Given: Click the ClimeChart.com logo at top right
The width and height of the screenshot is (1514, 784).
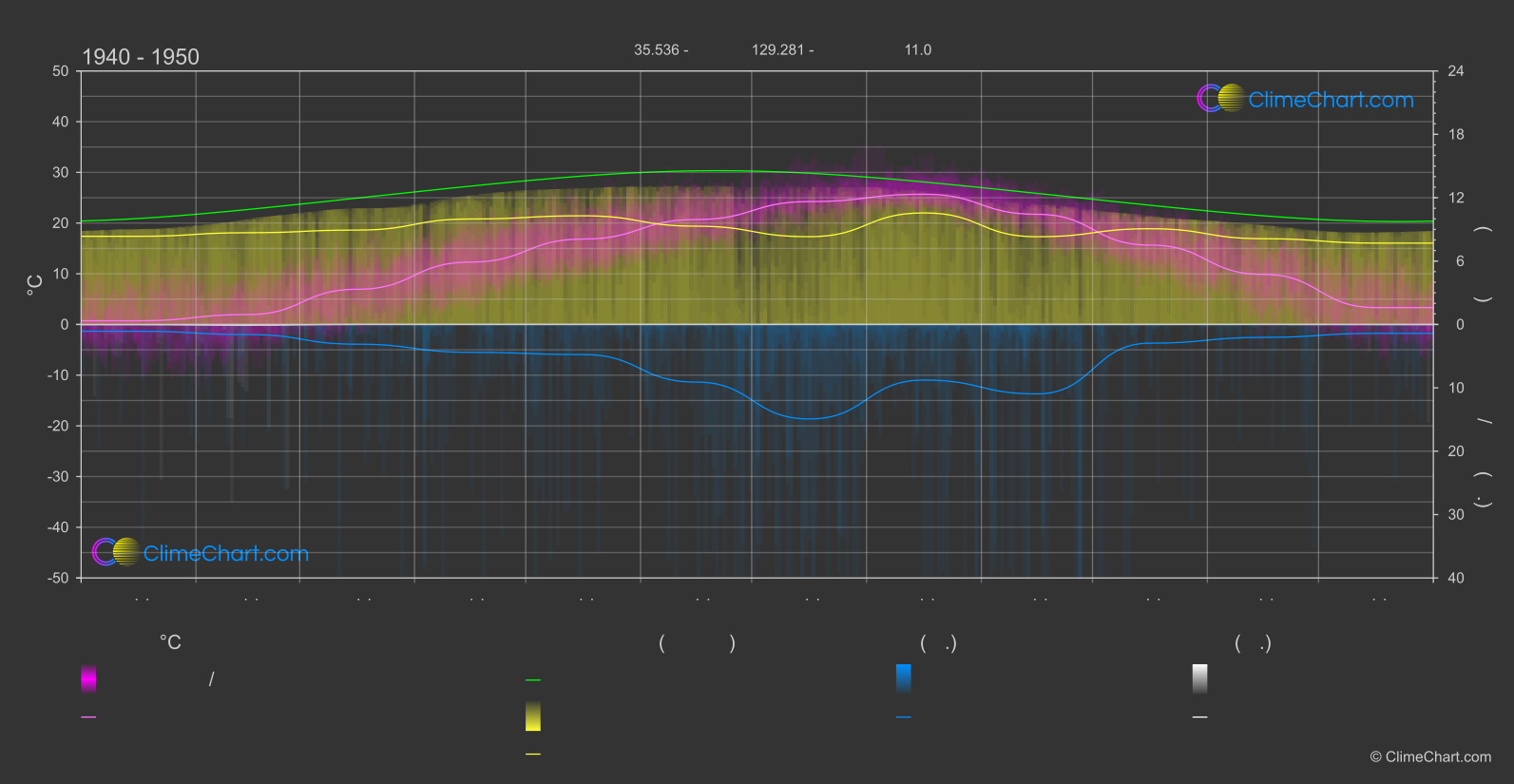Looking at the screenshot, I should (1305, 99).
